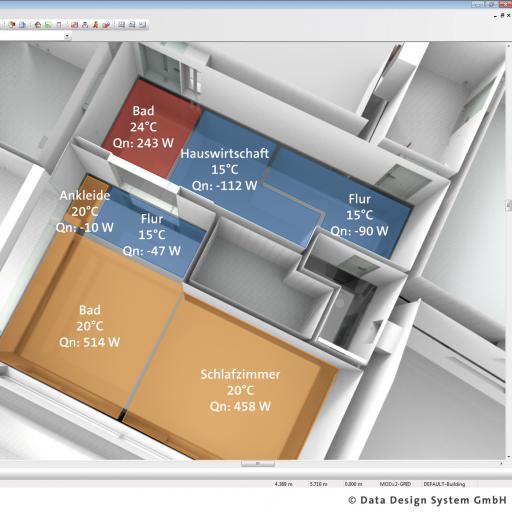Click the horizontal scrollbar thumb at the bottom
512x512 pixels.
258,464
